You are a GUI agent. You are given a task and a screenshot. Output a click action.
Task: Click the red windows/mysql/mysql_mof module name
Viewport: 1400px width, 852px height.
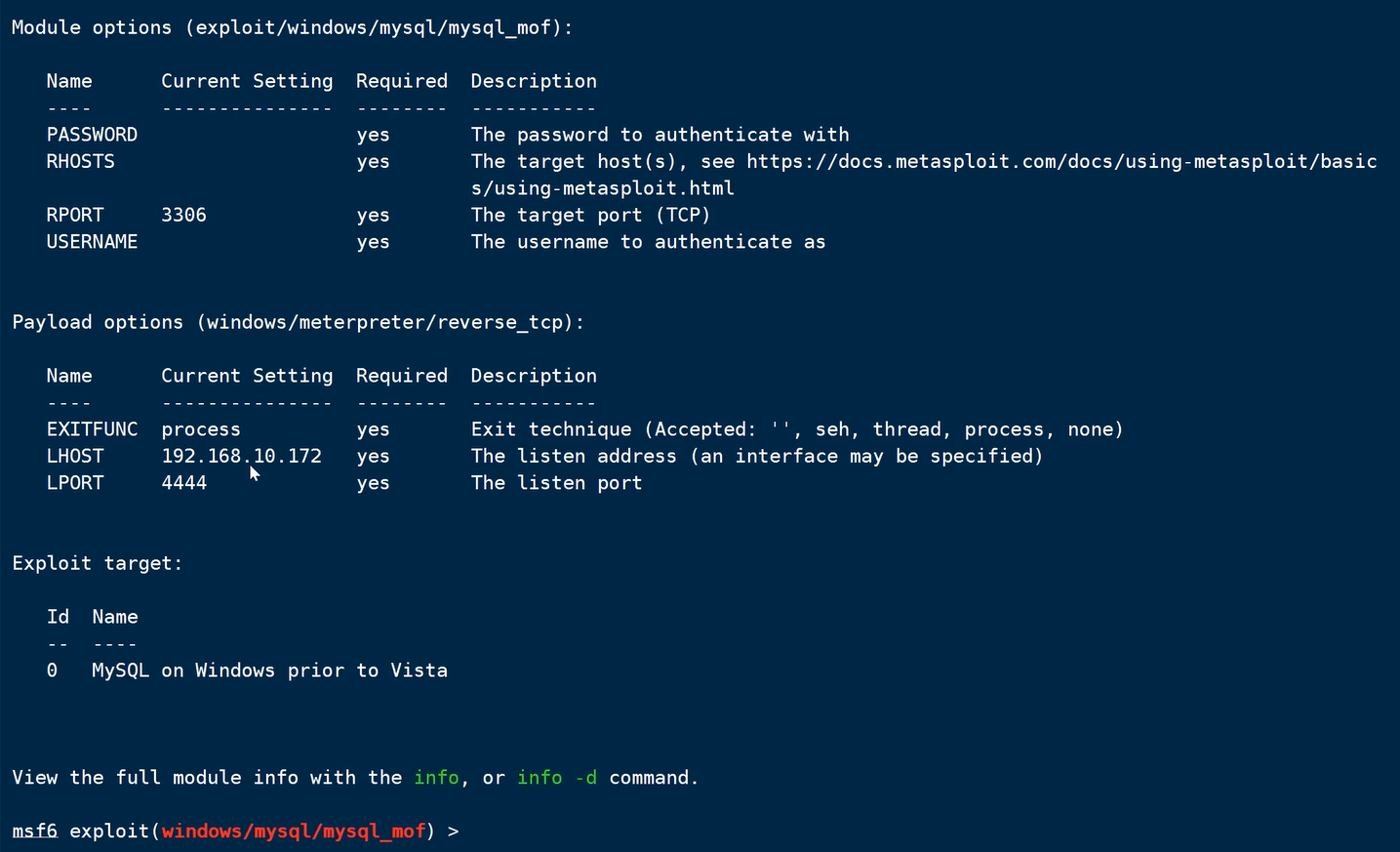click(x=294, y=832)
